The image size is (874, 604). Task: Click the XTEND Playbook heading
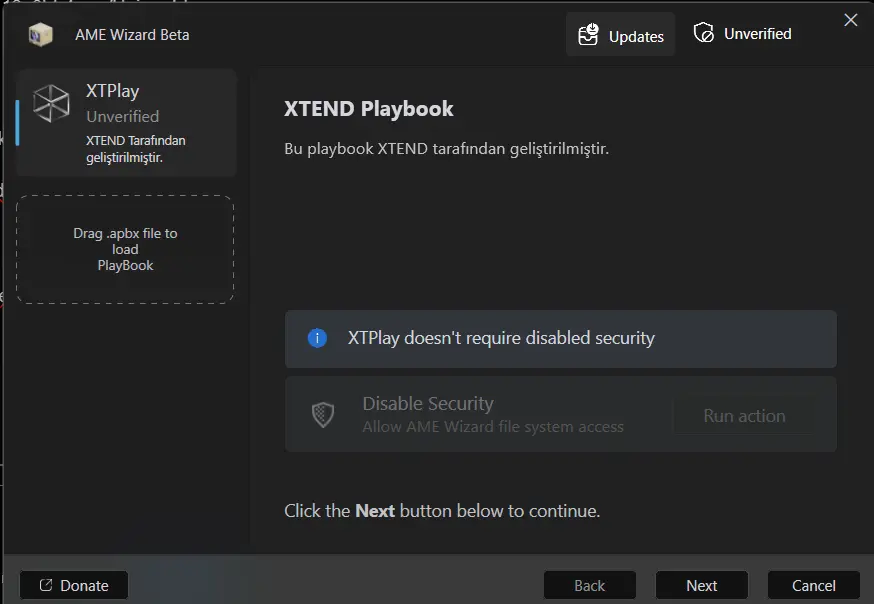tap(368, 109)
